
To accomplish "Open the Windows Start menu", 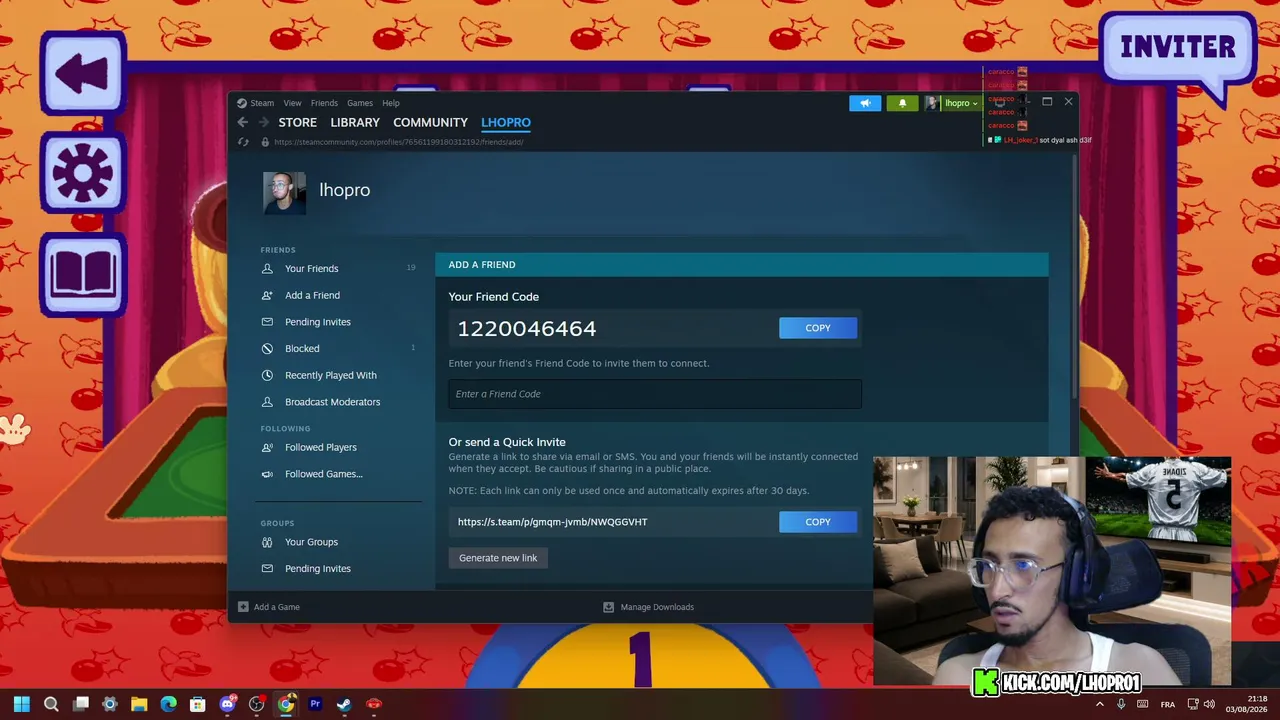I will 22,704.
